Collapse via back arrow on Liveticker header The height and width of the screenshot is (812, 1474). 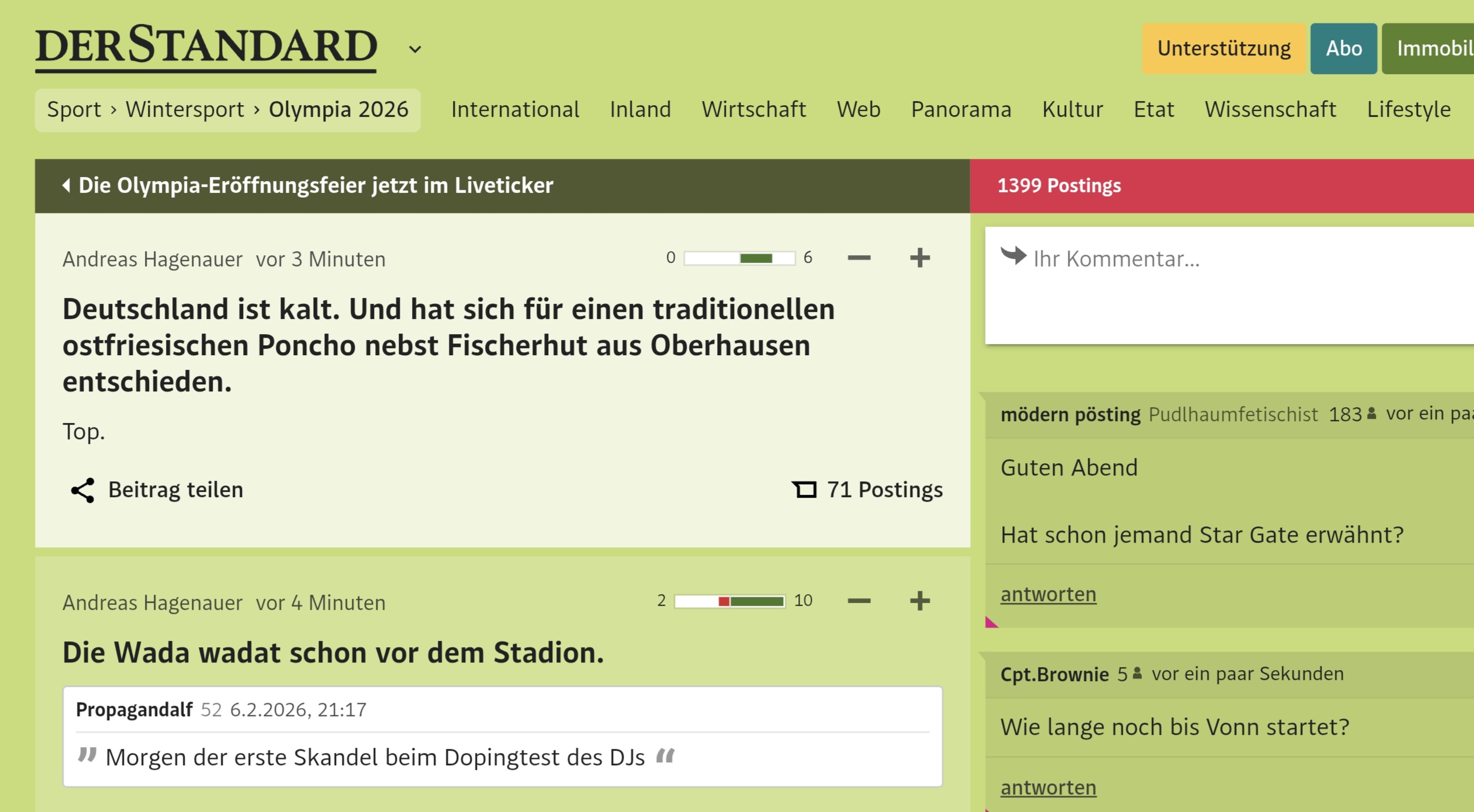pos(67,185)
